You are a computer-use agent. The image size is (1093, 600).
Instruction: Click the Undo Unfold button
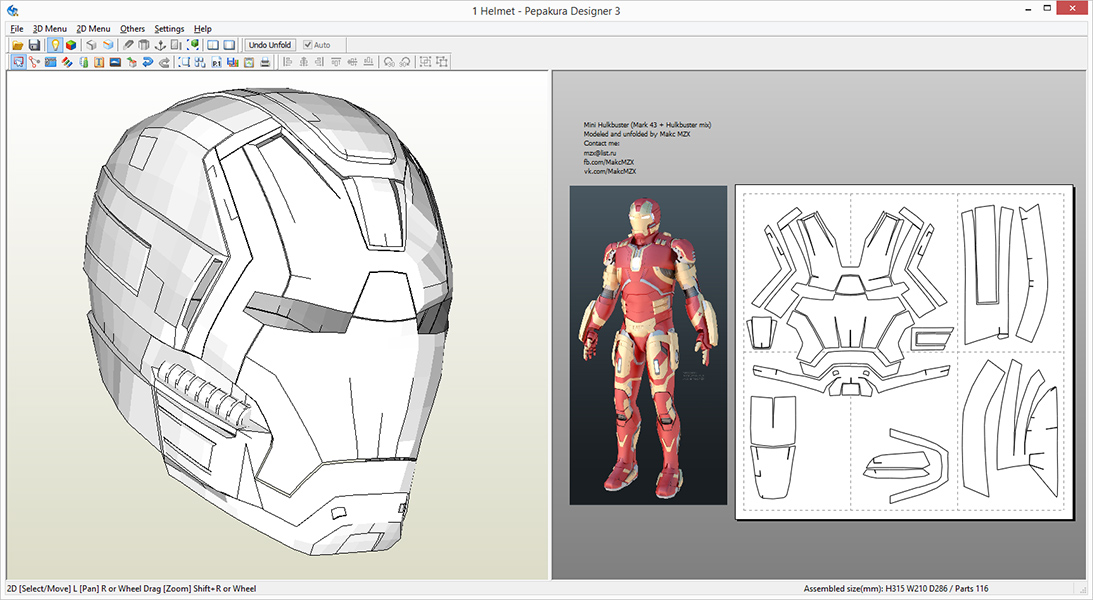pos(270,45)
